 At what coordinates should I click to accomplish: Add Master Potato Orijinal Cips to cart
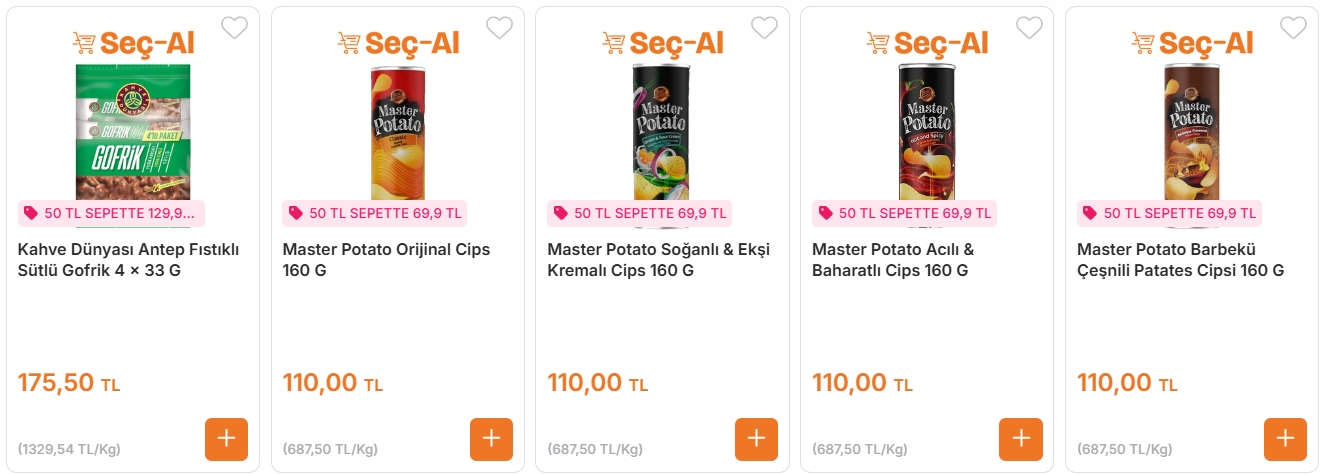(x=491, y=439)
